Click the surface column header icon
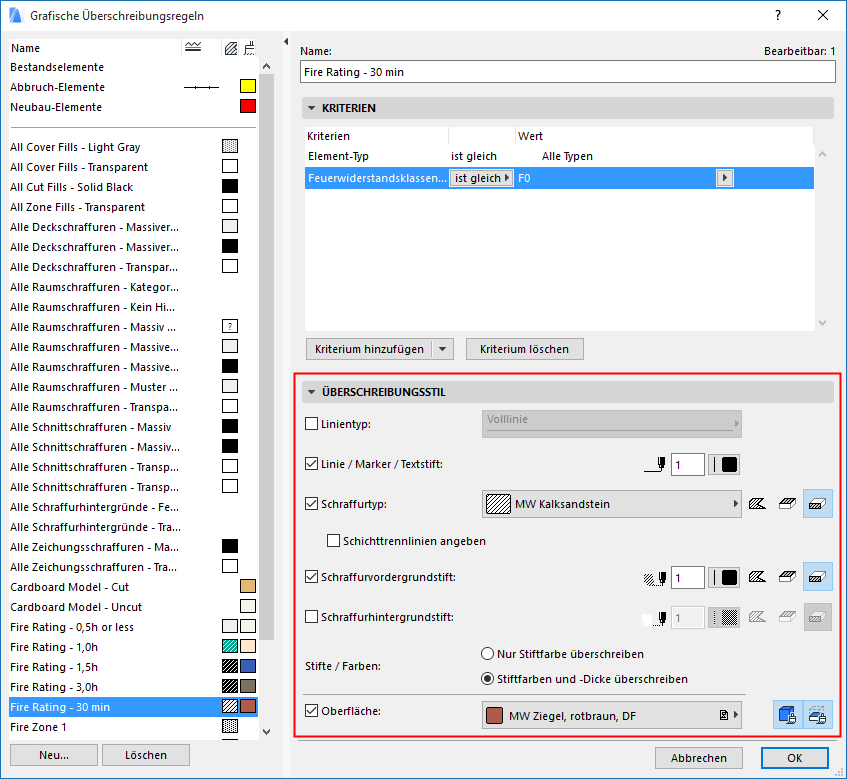The image size is (847, 779). point(249,49)
